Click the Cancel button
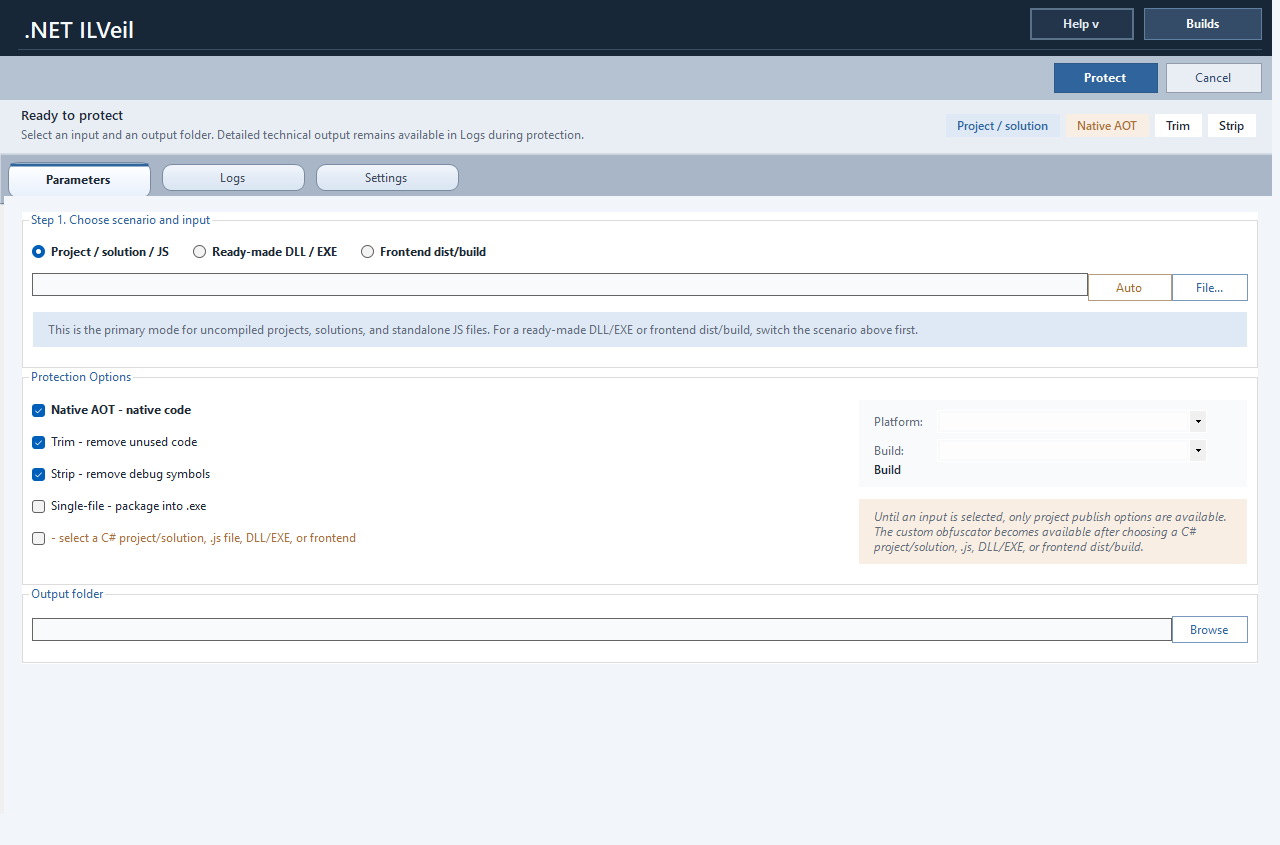The height and width of the screenshot is (845, 1280). 1213,77
